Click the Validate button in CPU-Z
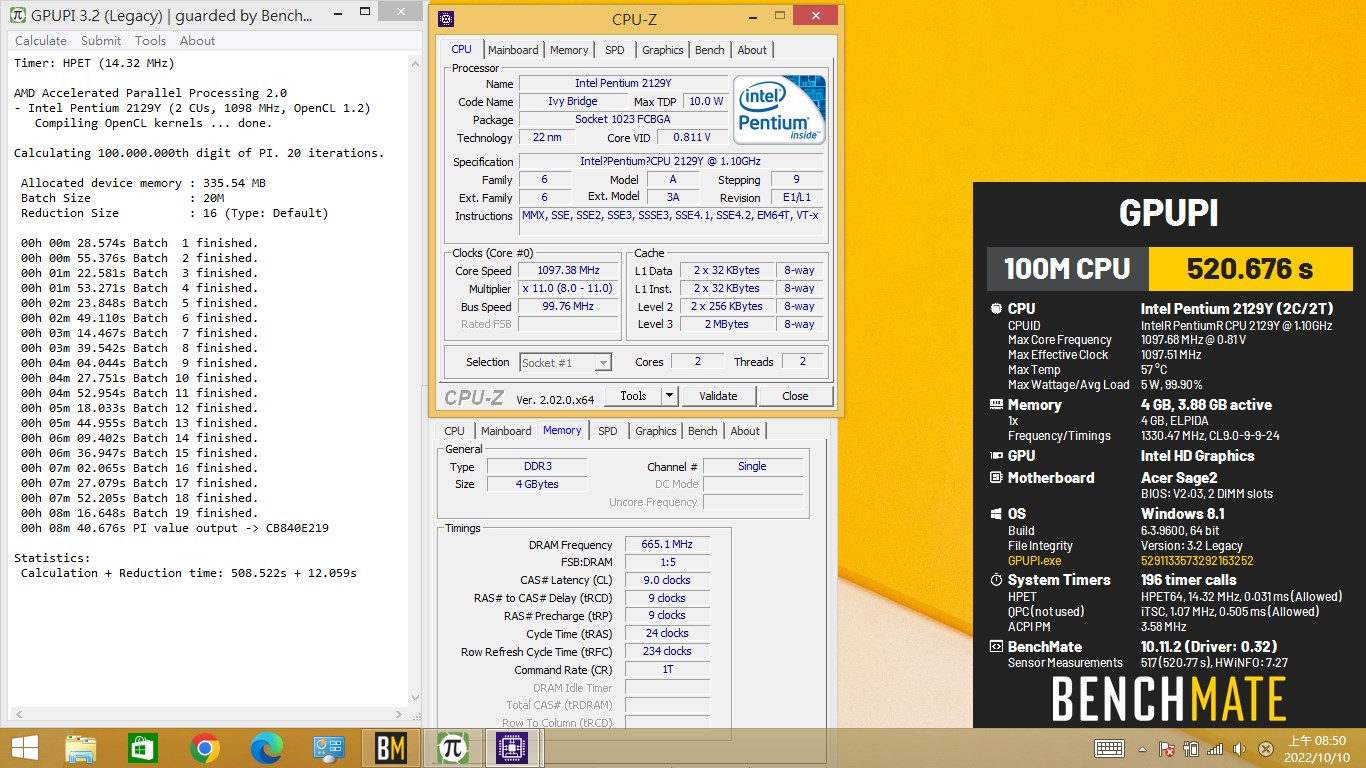 pos(718,396)
